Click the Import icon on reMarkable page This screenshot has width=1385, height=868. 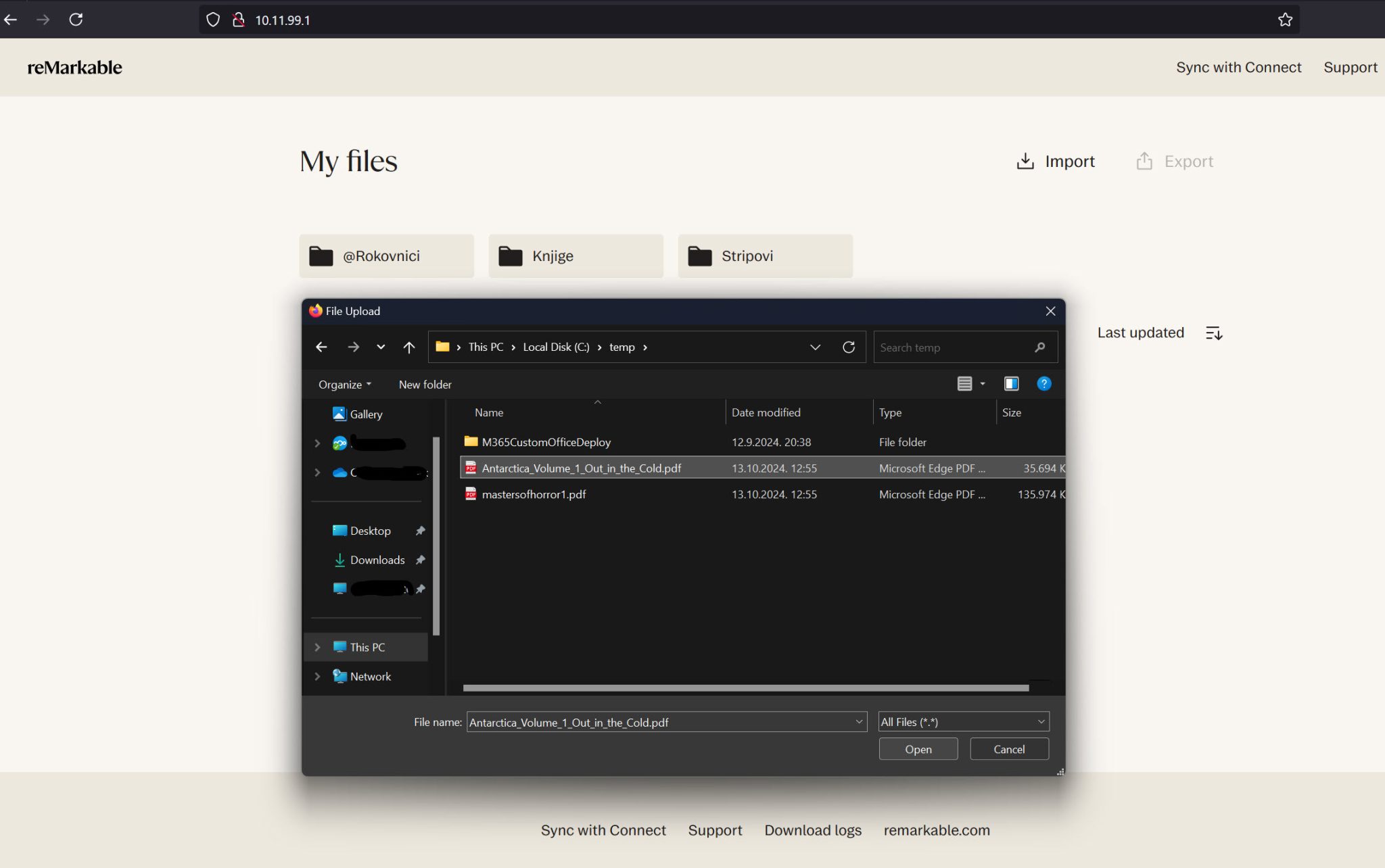point(1025,161)
